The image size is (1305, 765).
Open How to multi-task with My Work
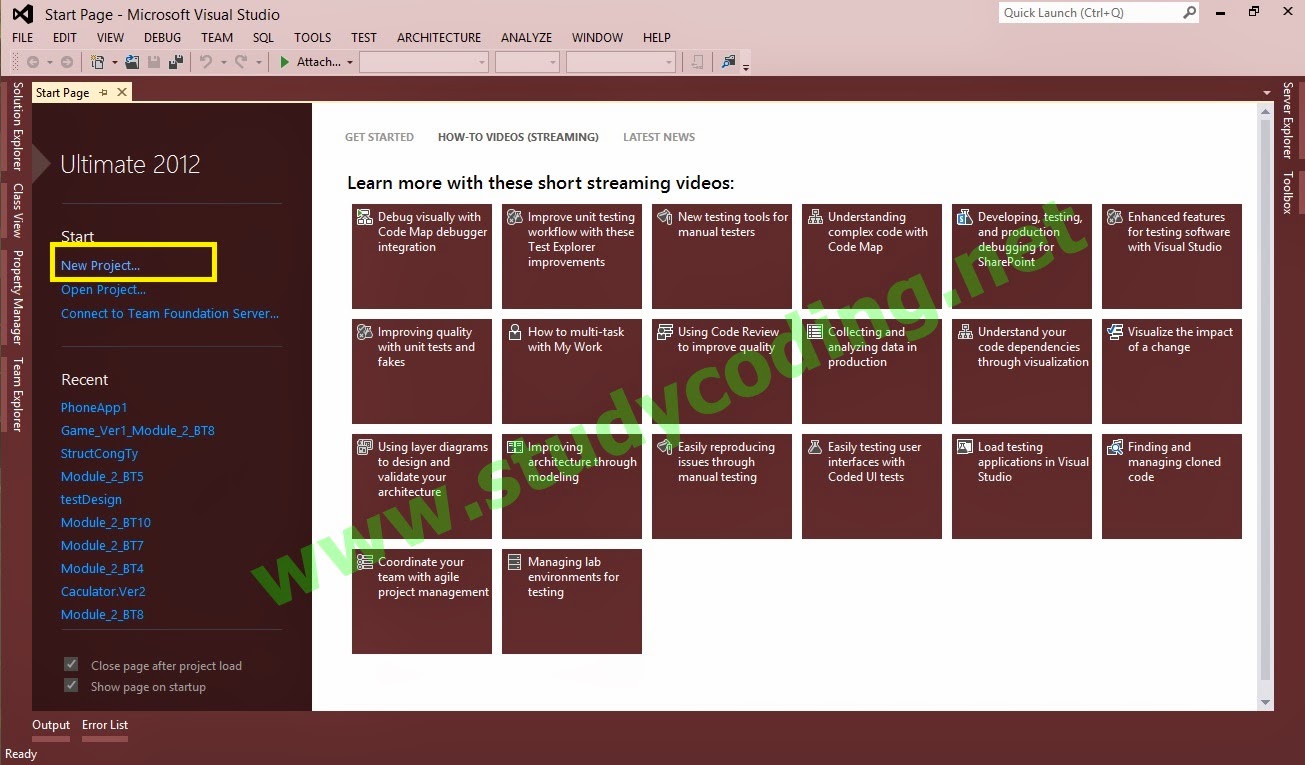(x=572, y=371)
